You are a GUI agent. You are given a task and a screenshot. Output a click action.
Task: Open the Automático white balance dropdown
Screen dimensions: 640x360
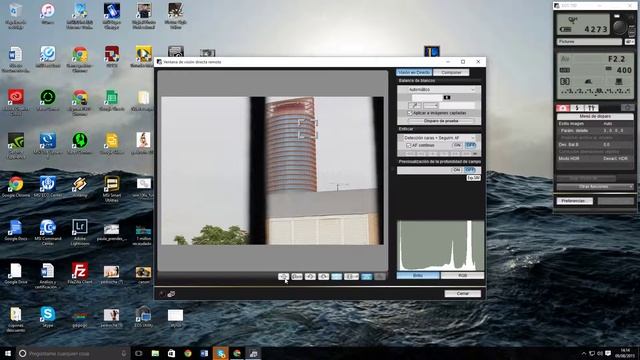(x=442, y=89)
